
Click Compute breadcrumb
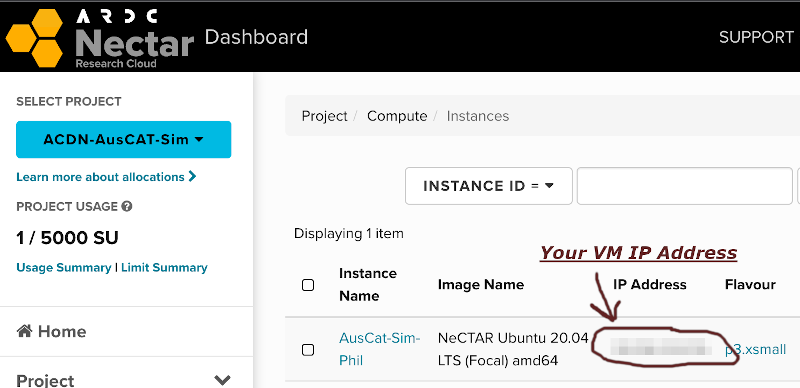click(397, 116)
